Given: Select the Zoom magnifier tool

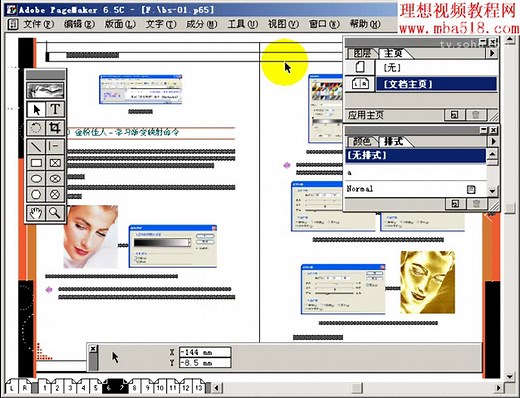Looking at the screenshot, I should point(55,213).
